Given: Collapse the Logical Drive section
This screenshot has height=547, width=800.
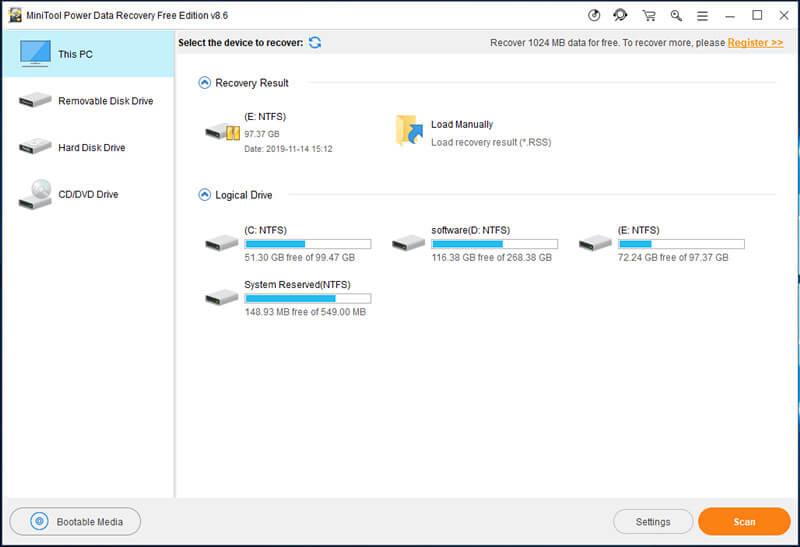Looking at the screenshot, I should tap(204, 195).
